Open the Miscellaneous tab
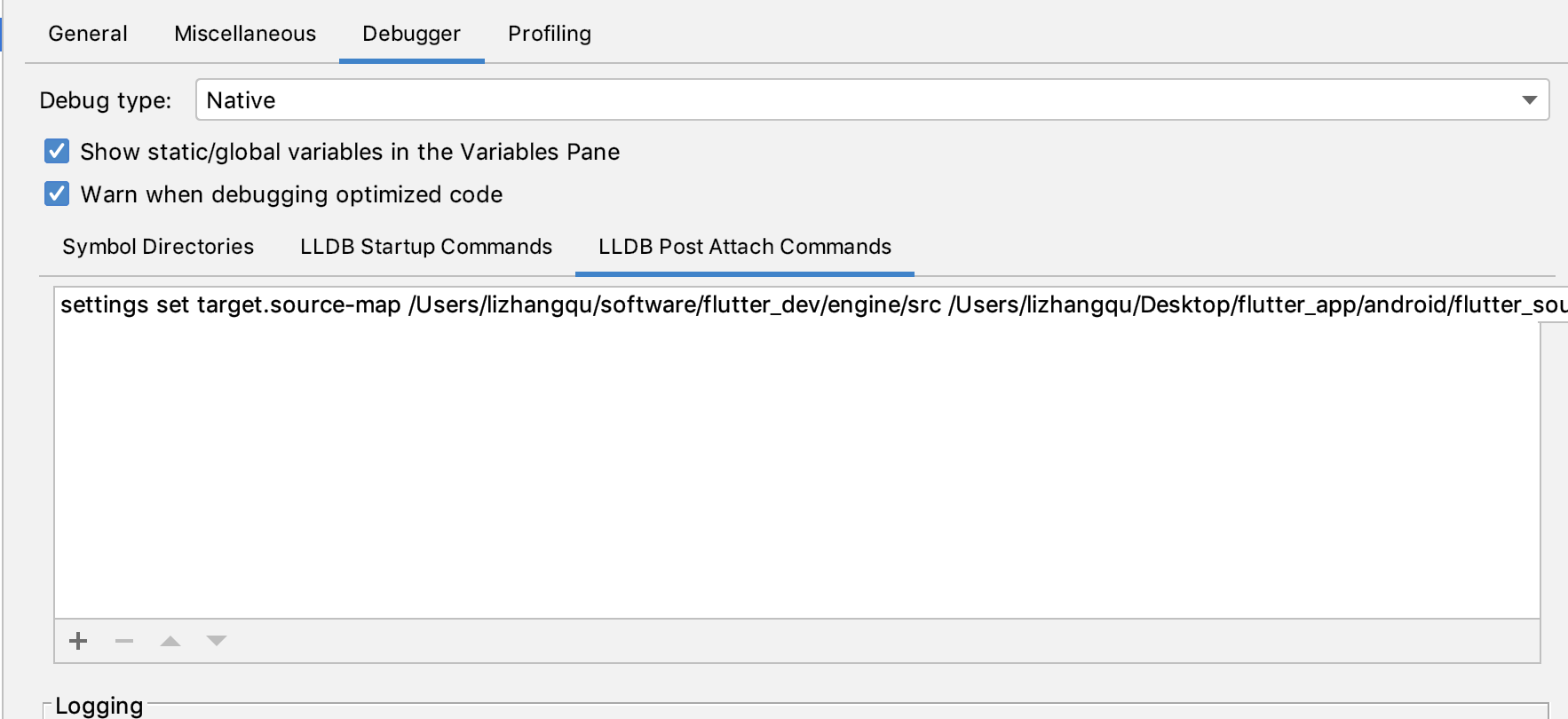This screenshot has width=1568, height=719. click(x=245, y=34)
